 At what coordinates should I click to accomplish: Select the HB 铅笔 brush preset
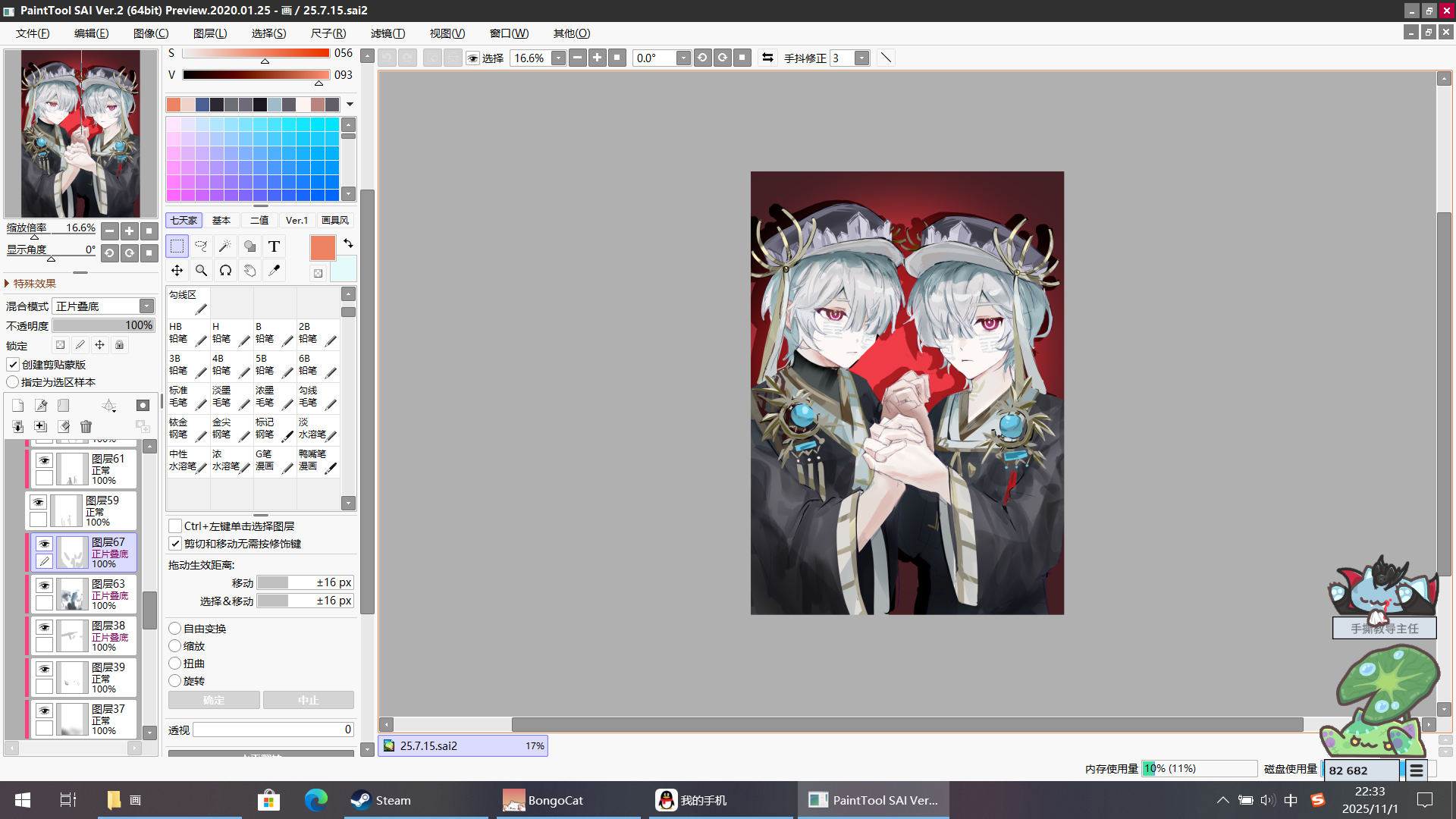pos(187,333)
